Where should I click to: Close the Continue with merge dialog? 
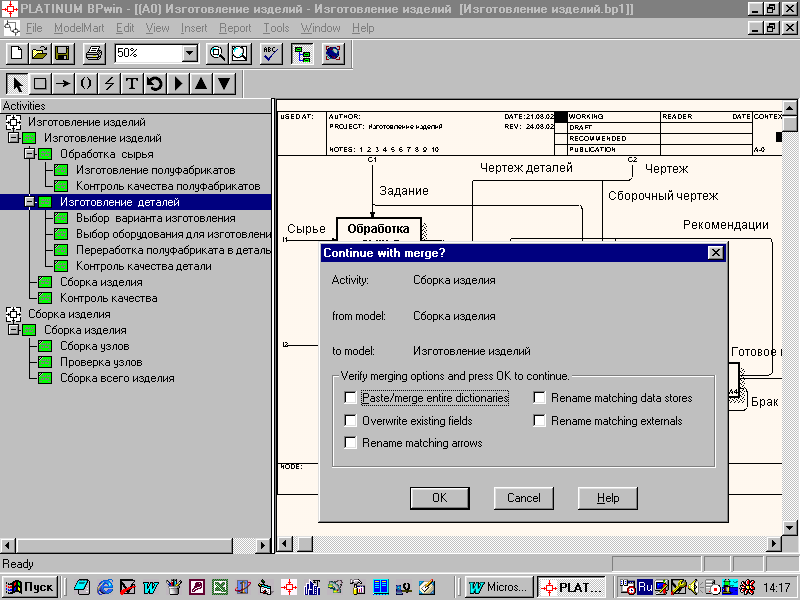(716, 253)
